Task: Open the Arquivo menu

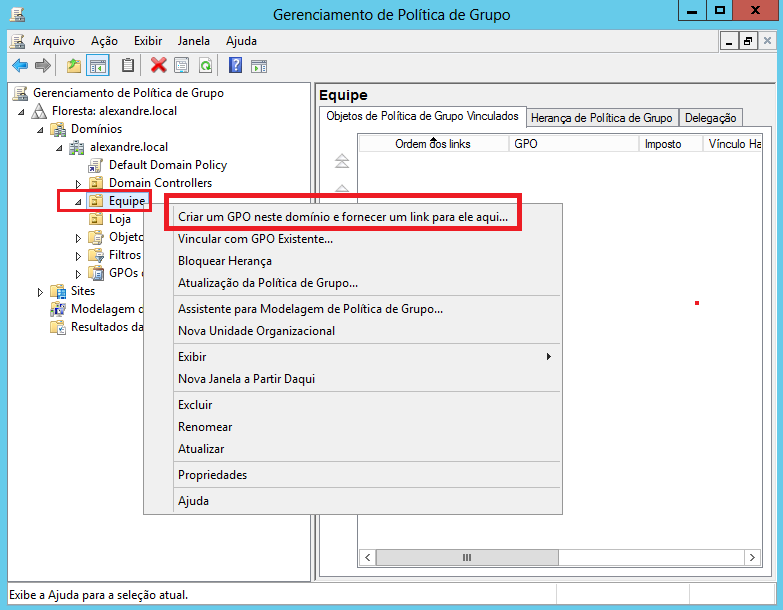Action: (x=54, y=41)
